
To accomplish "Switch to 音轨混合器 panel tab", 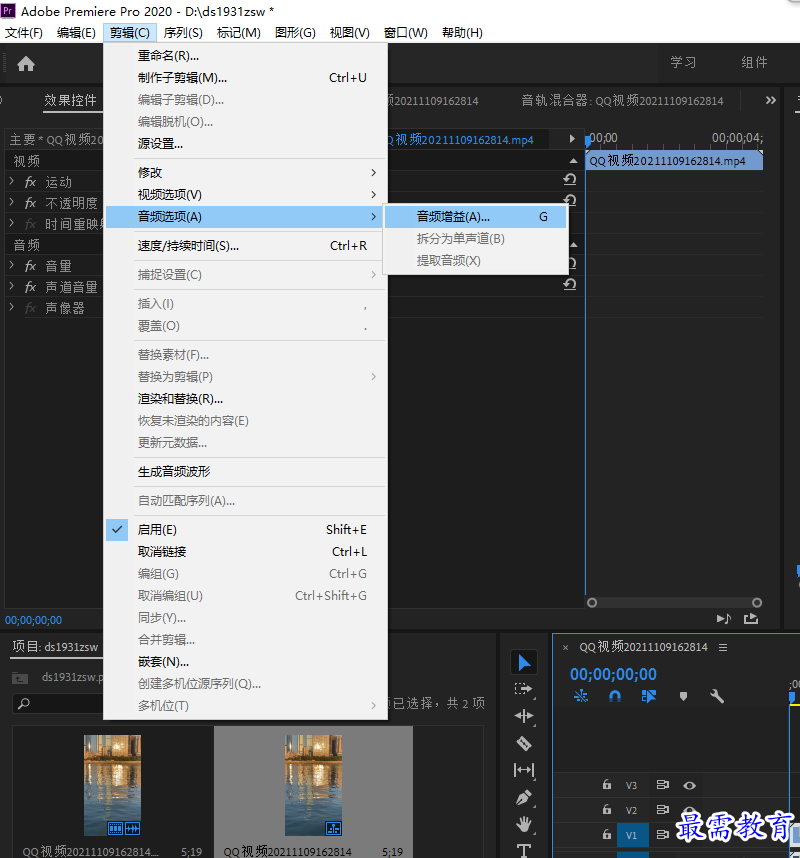I will (x=622, y=101).
